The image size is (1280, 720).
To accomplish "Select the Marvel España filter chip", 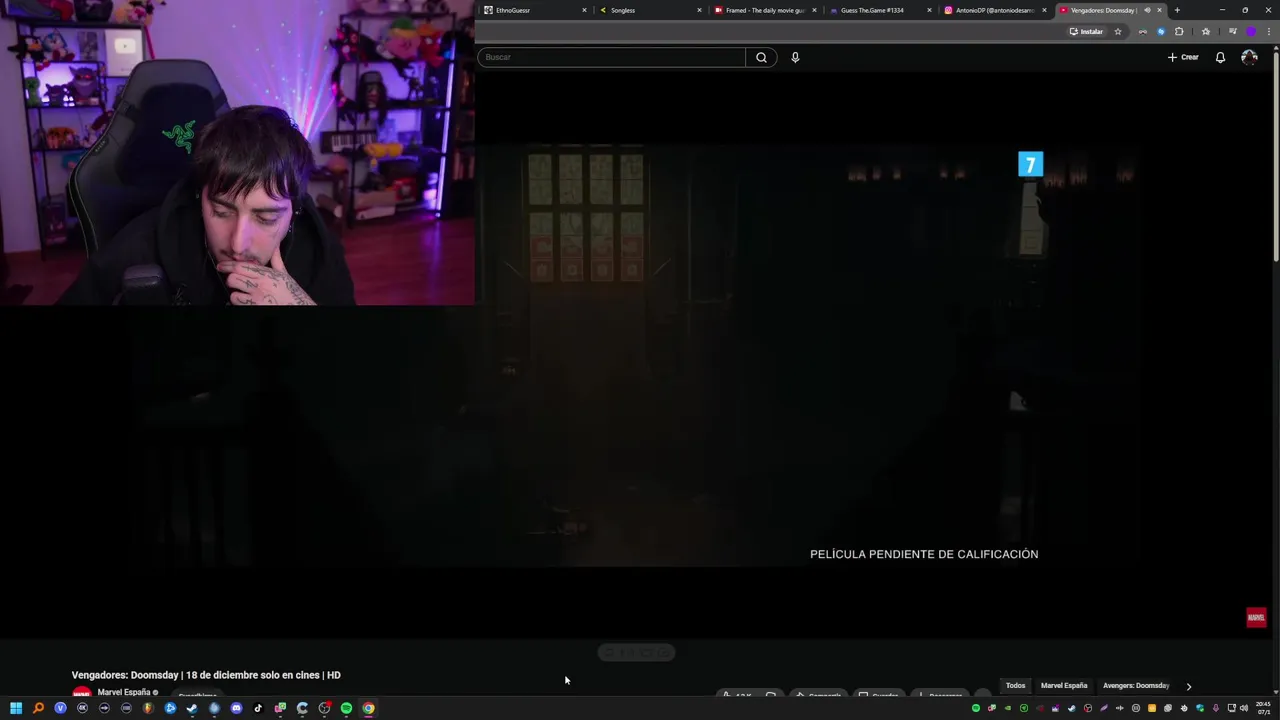I will [1064, 686].
